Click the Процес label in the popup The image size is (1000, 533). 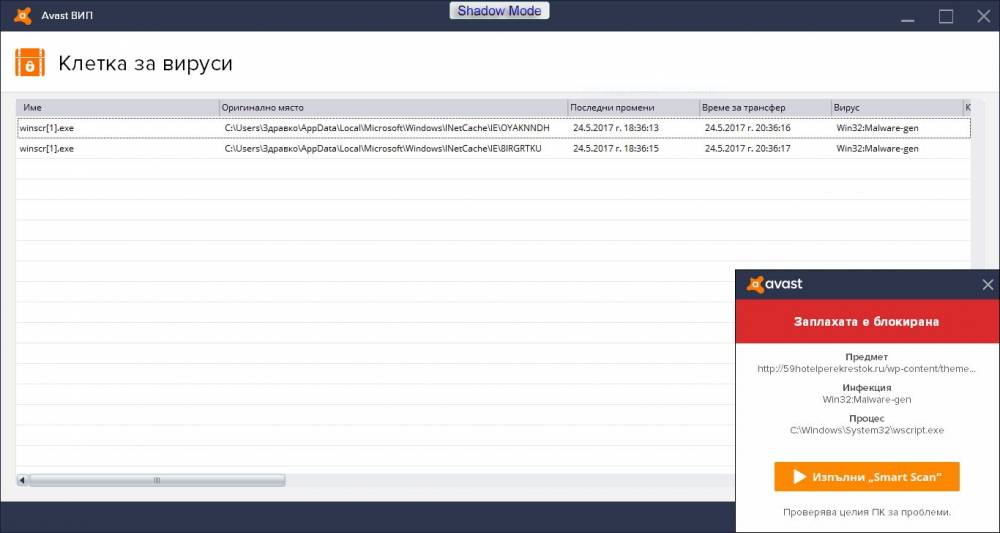[x=867, y=419]
